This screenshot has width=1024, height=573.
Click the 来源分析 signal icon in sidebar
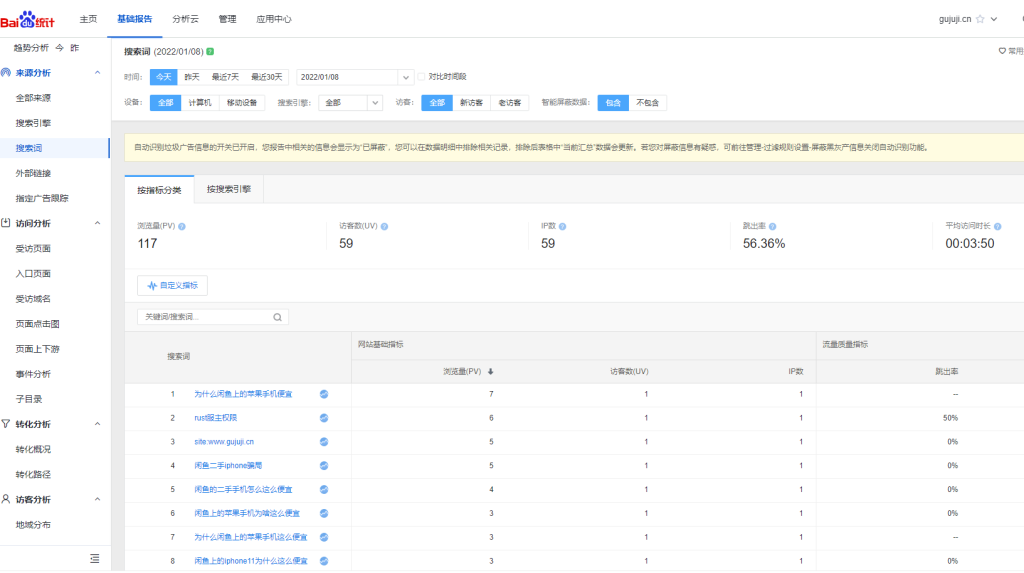pyautogui.click(x=6, y=73)
